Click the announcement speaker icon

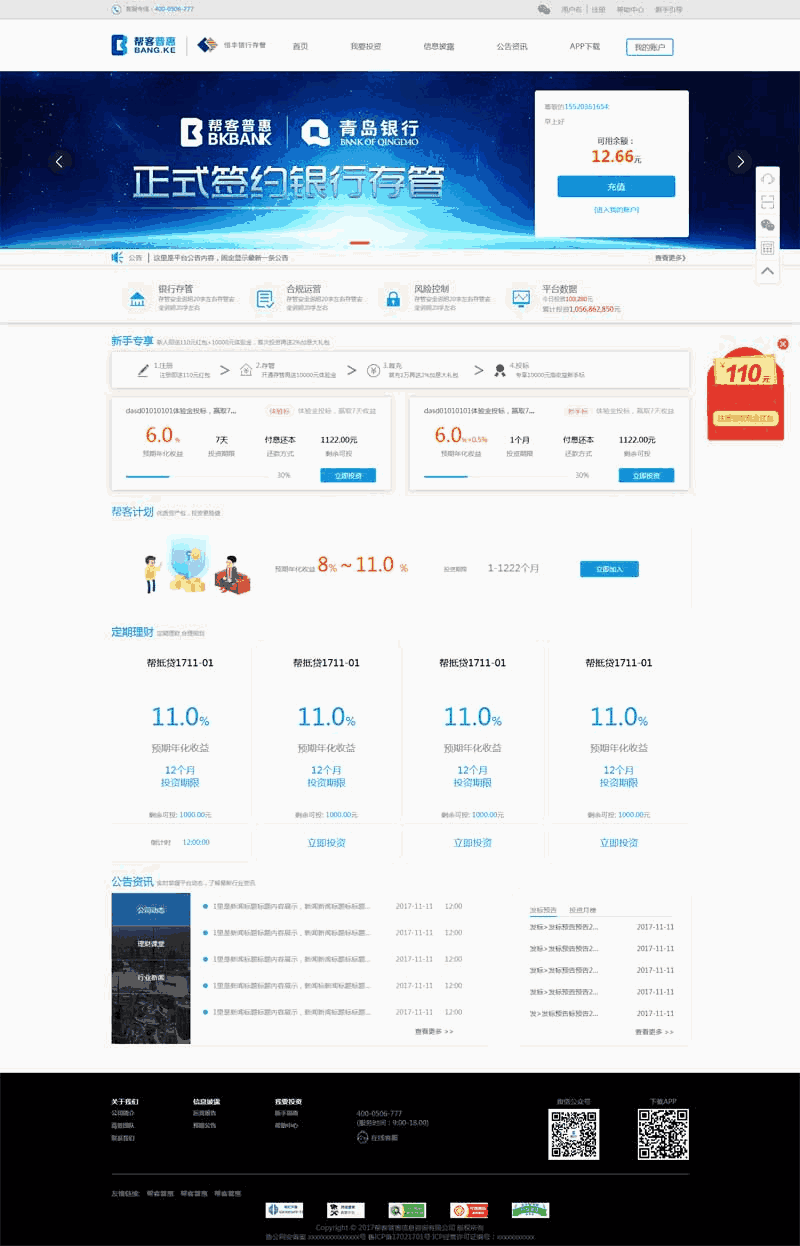[117, 258]
